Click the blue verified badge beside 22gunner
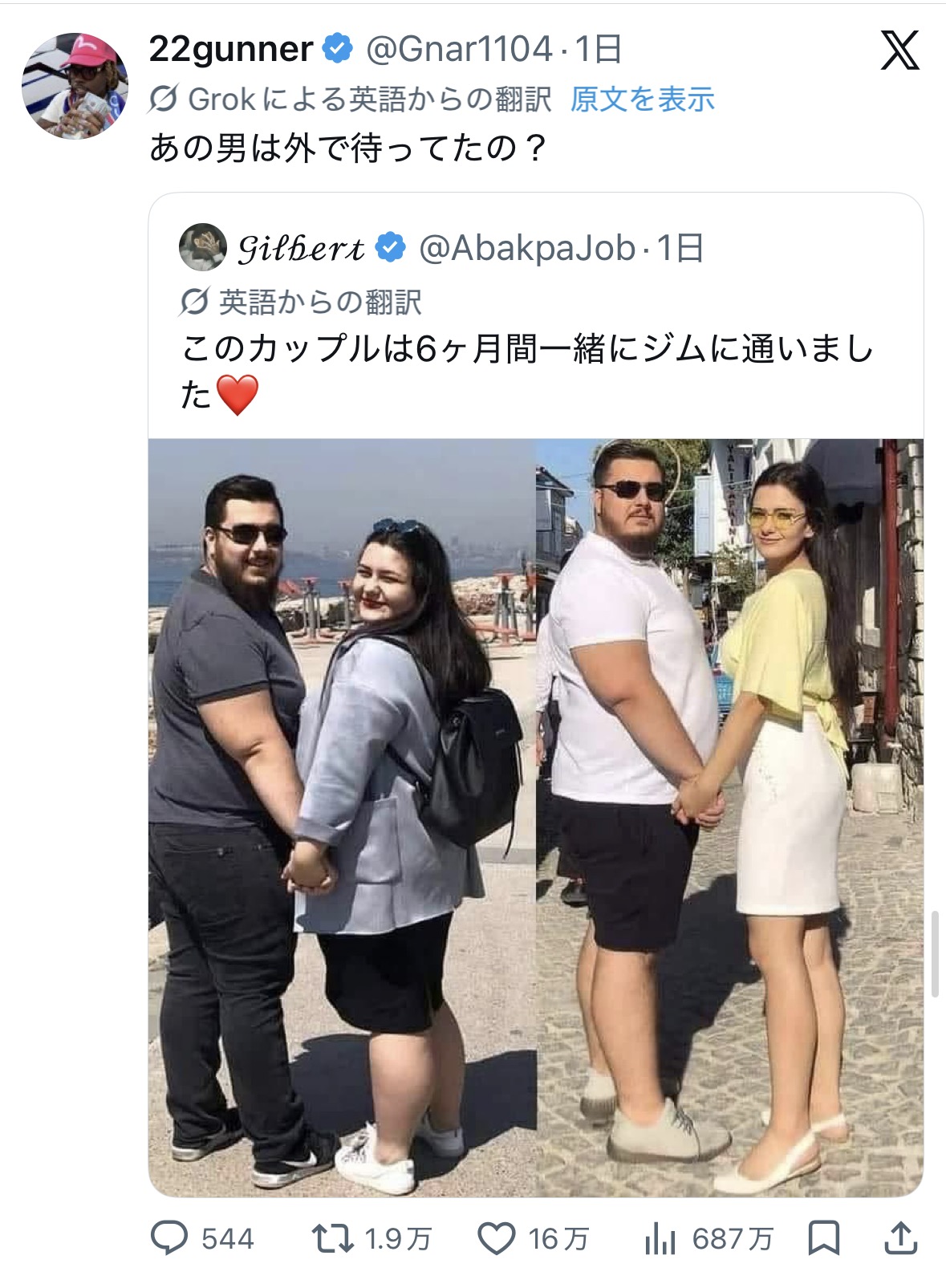Screen dimensions: 946x1288 click(338, 49)
